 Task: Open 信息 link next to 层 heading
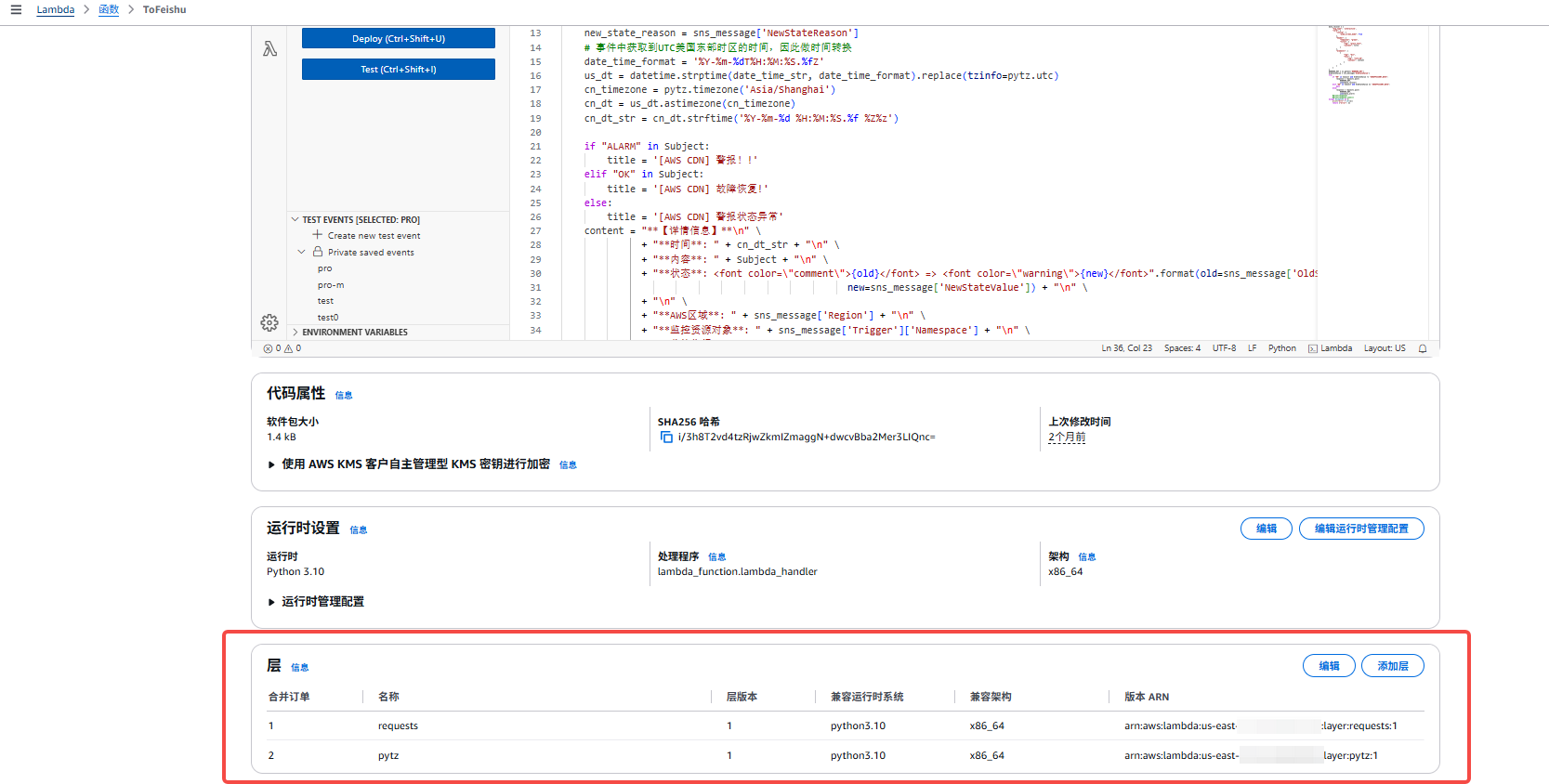(299, 668)
